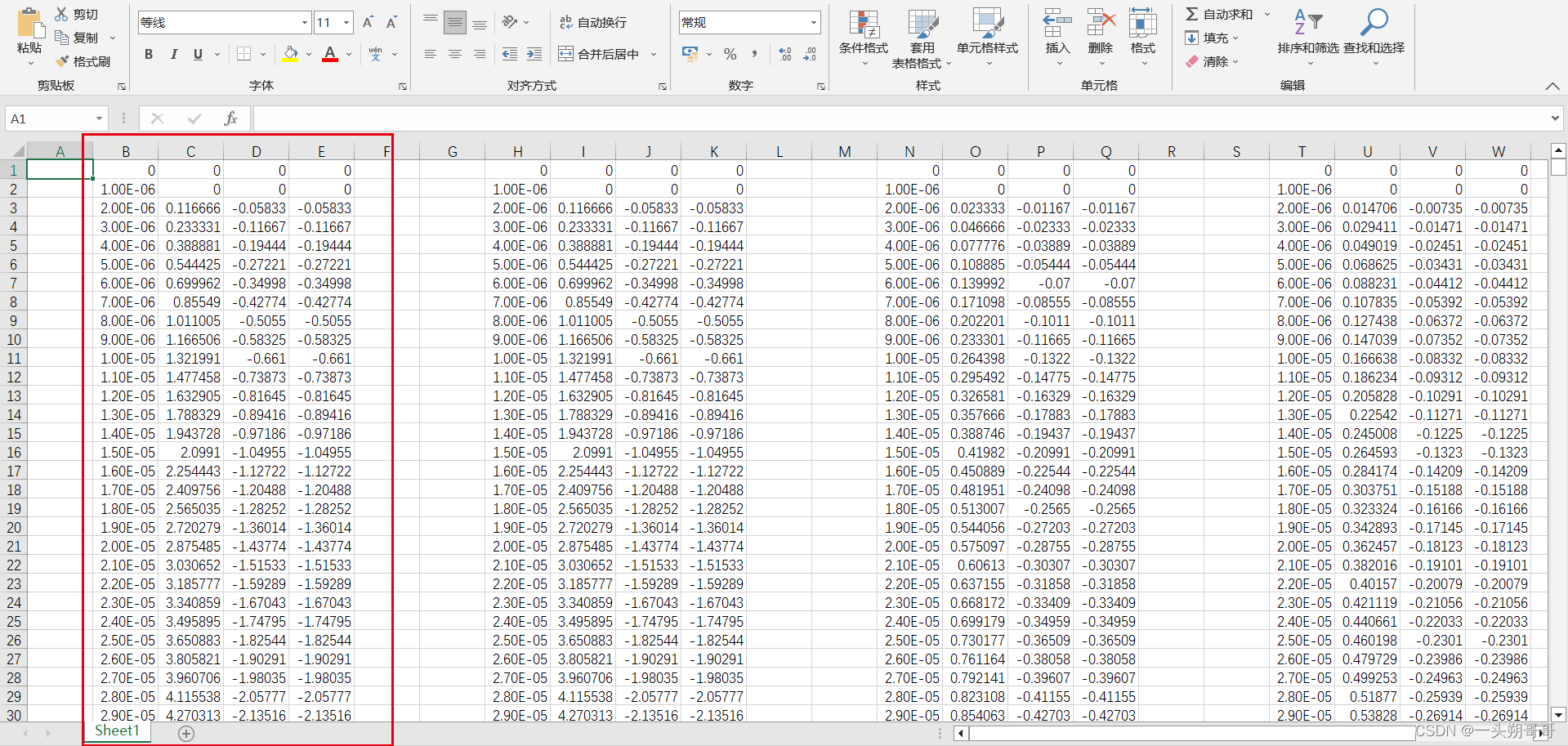Align cell text right
1568x746 pixels.
[x=480, y=54]
